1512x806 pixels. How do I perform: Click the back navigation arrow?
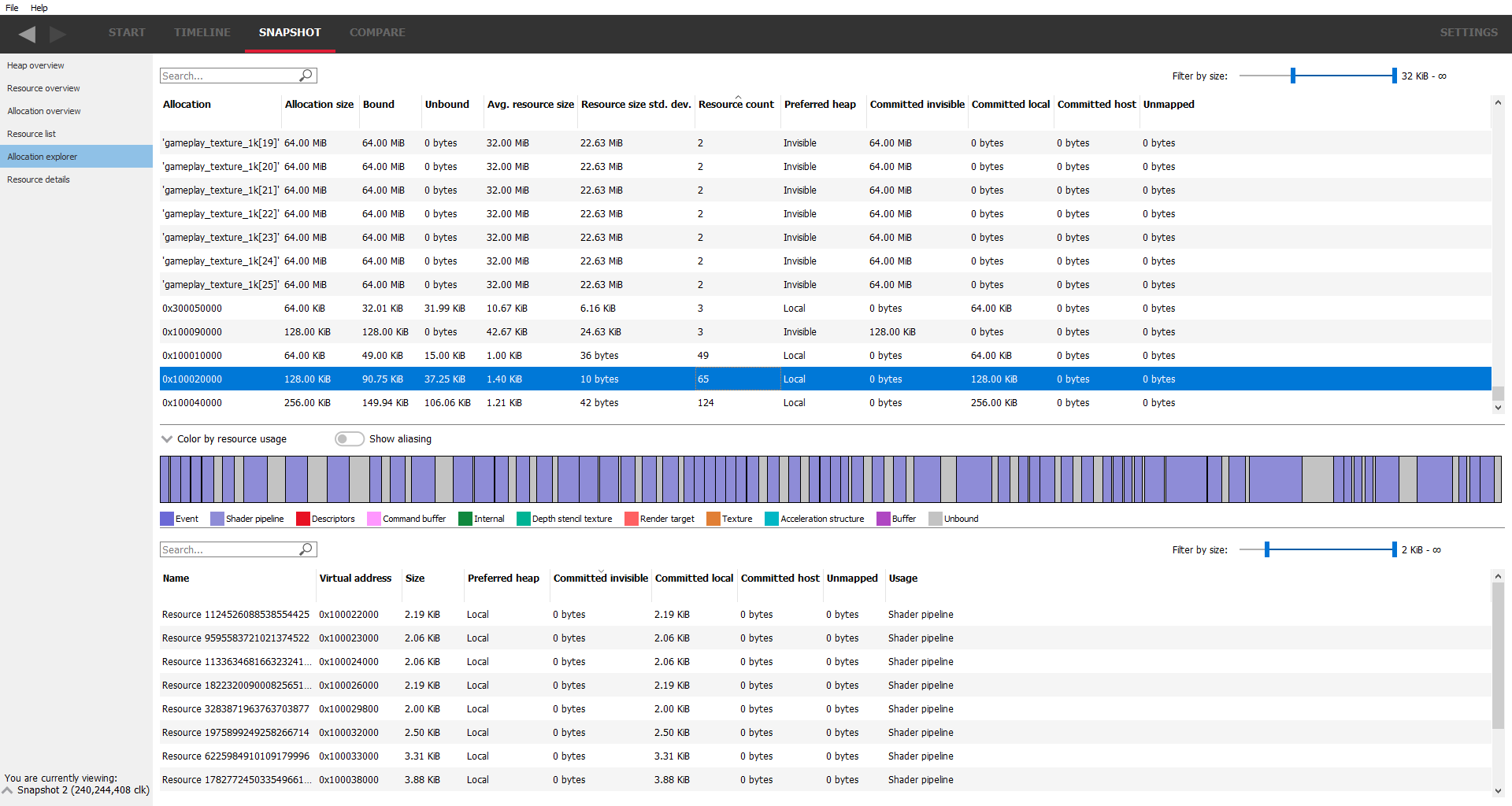(28, 34)
